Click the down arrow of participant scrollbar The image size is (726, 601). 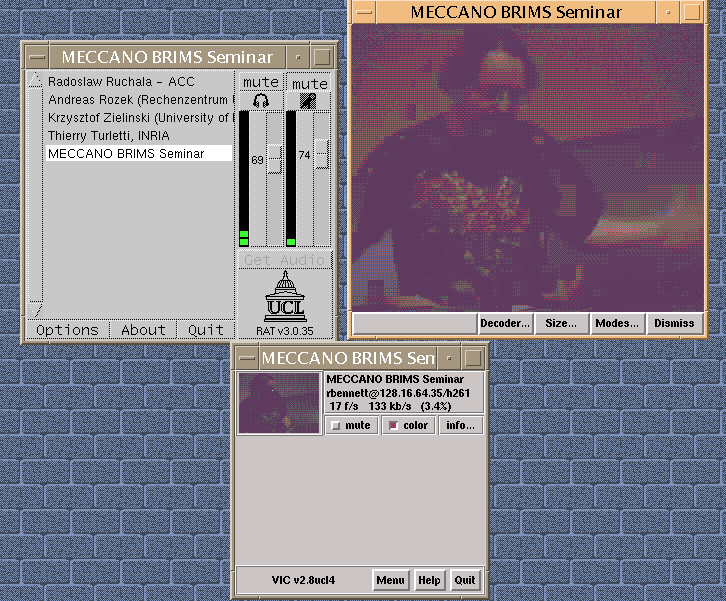pos(35,309)
